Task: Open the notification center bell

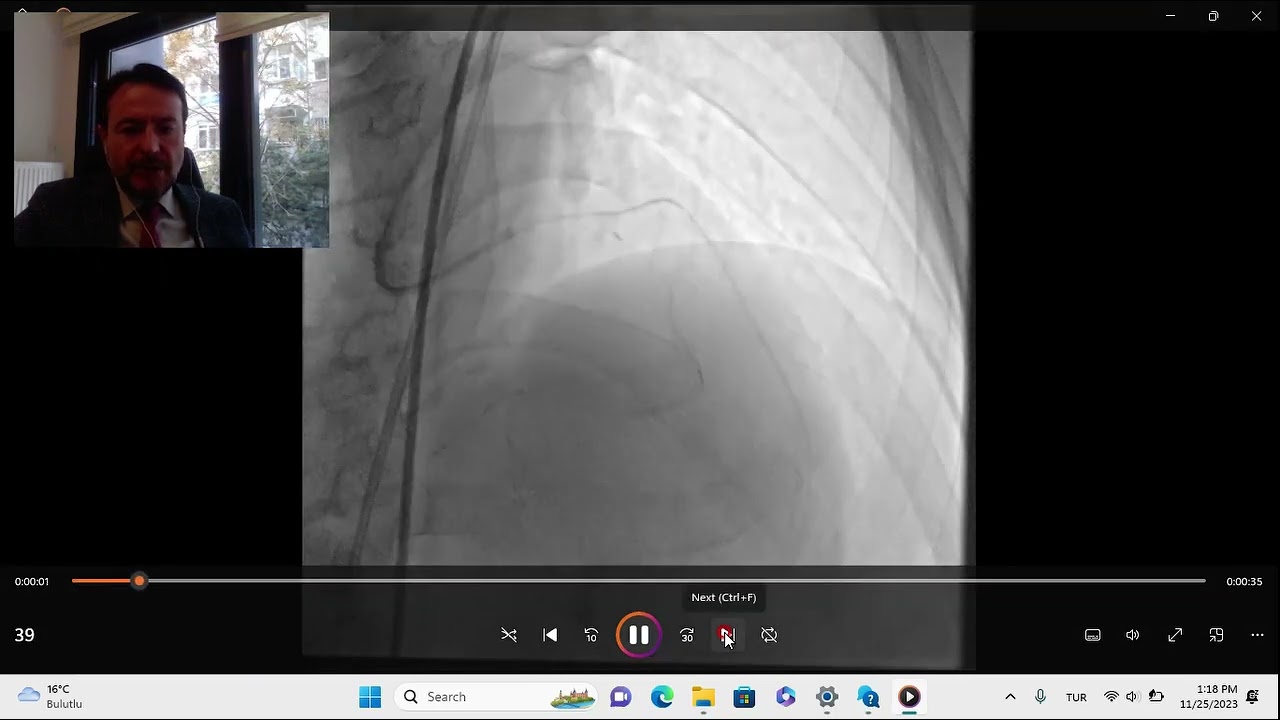Action: [x=1252, y=697]
